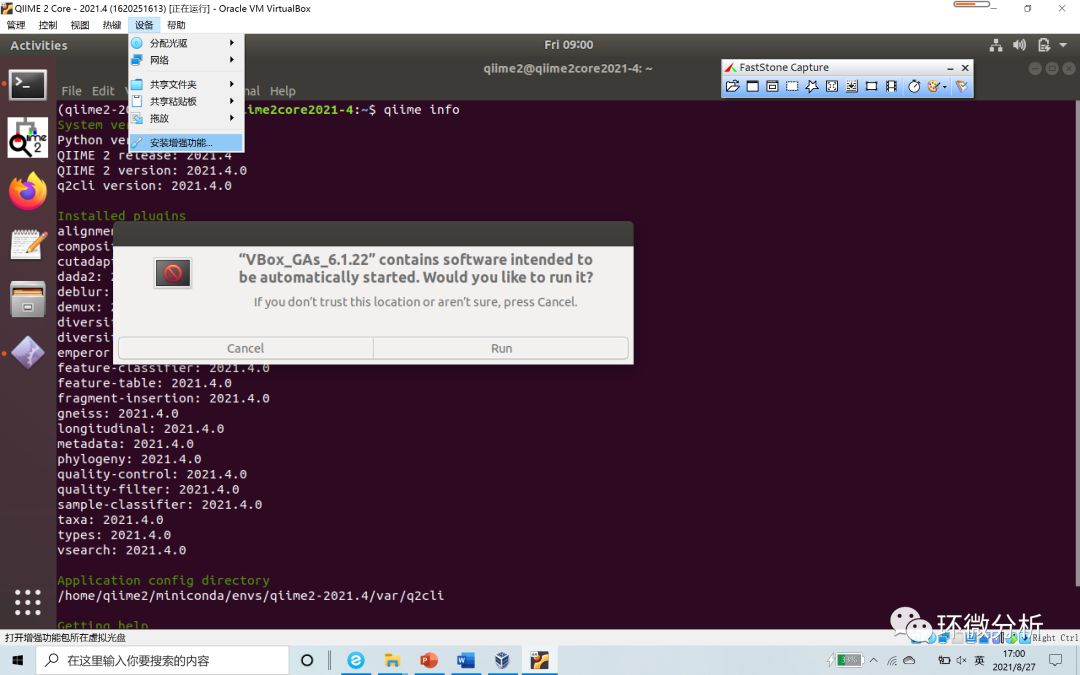Launch QIIME 2 View from dock
Viewport: 1080px width, 675px height.
(28, 137)
